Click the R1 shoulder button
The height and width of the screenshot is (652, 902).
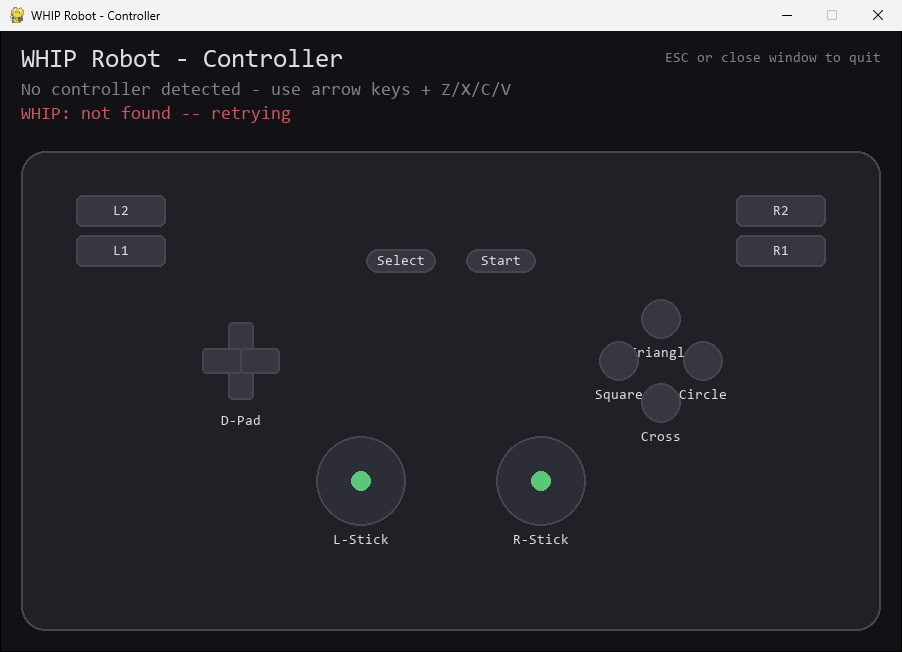781,251
